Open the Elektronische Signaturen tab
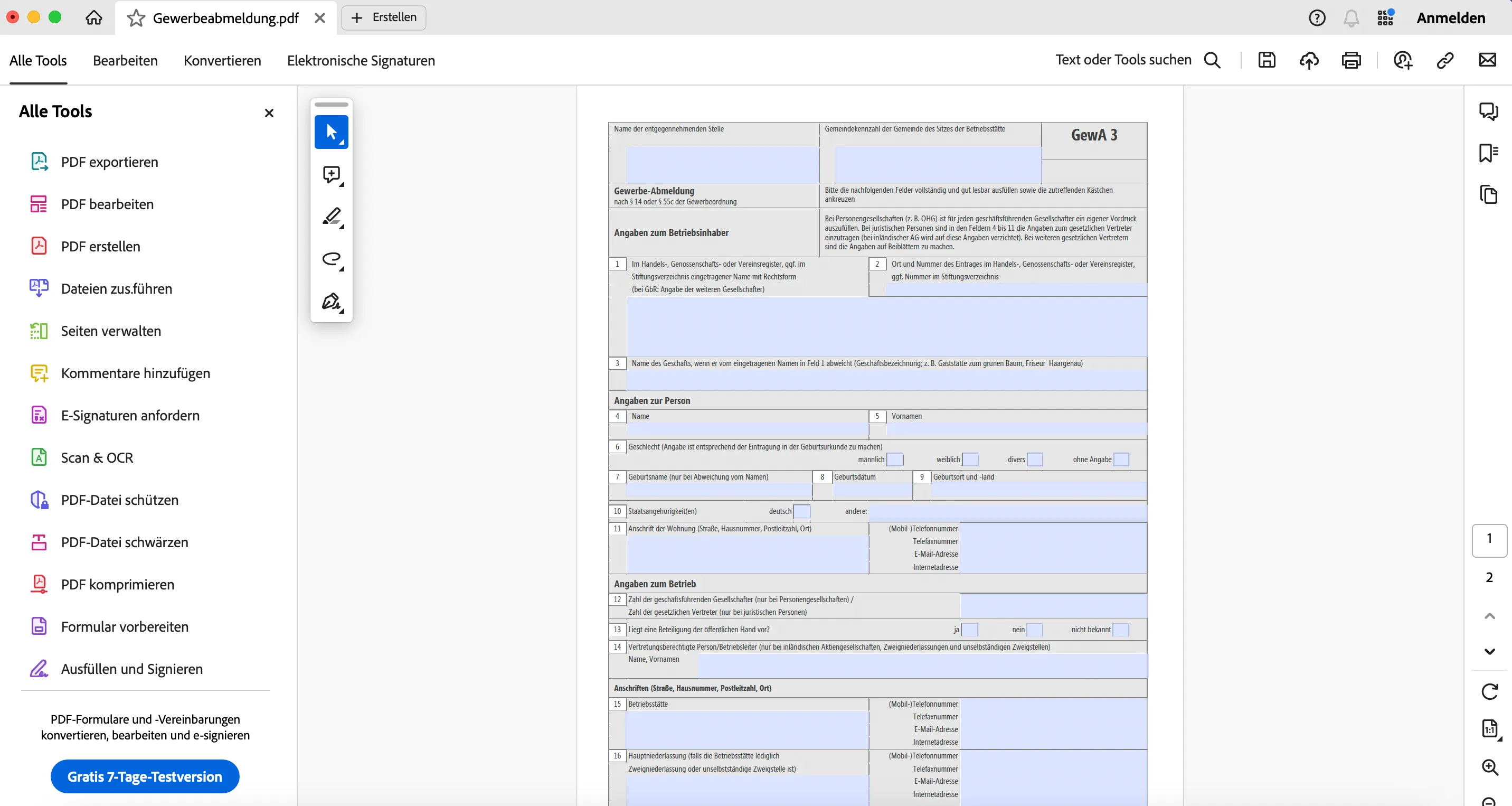 pyautogui.click(x=361, y=60)
